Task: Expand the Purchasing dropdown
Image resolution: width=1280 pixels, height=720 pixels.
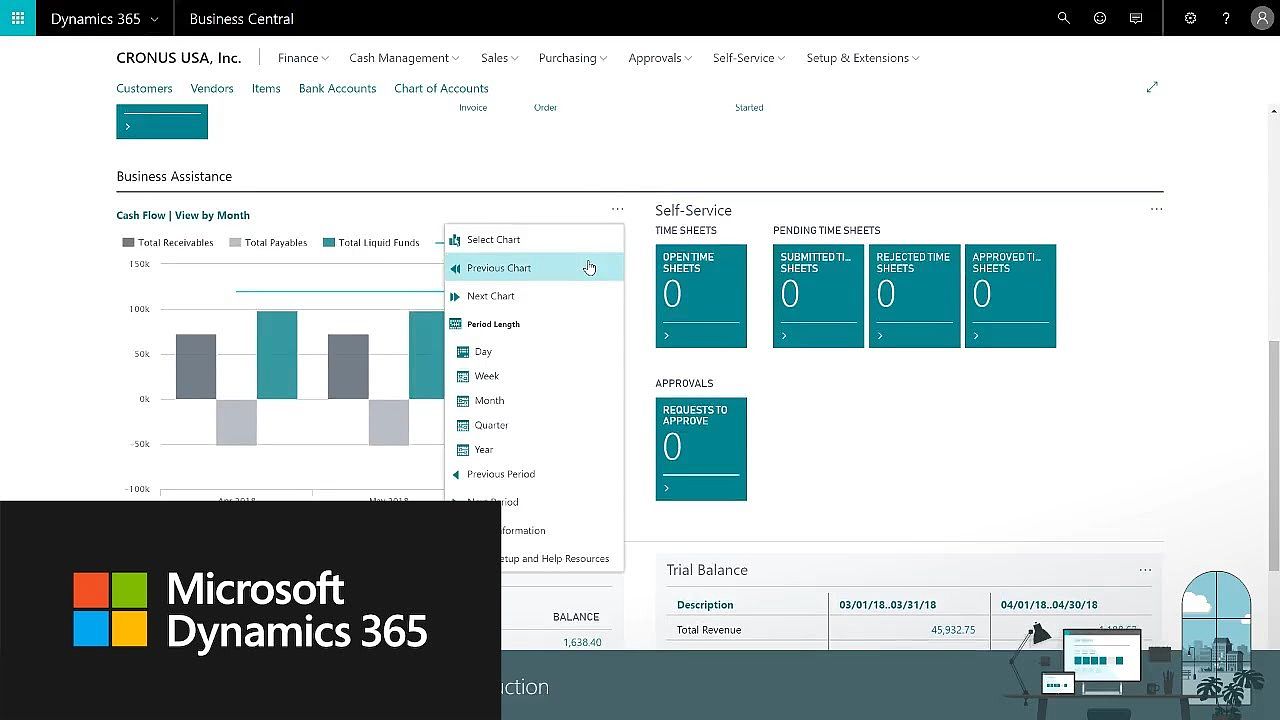Action: pyautogui.click(x=572, y=58)
